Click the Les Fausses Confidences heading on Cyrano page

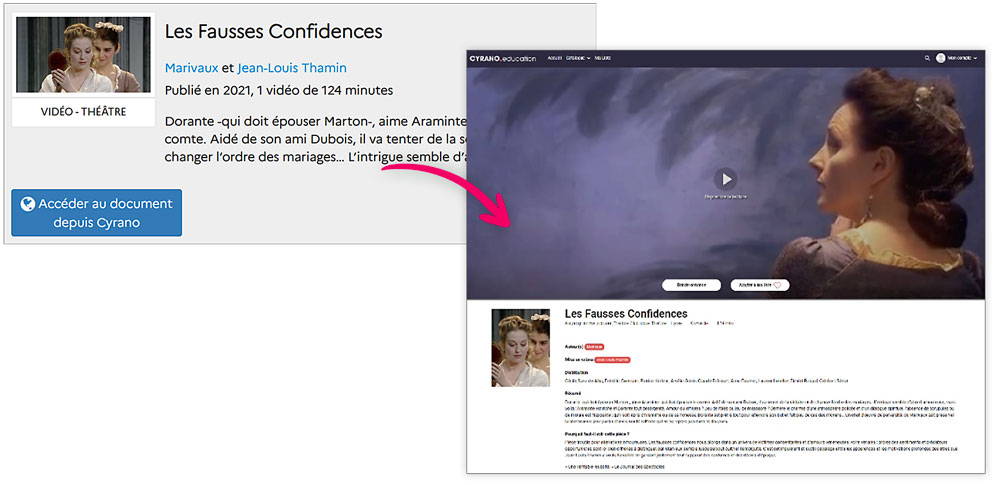(x=626, y=313)
